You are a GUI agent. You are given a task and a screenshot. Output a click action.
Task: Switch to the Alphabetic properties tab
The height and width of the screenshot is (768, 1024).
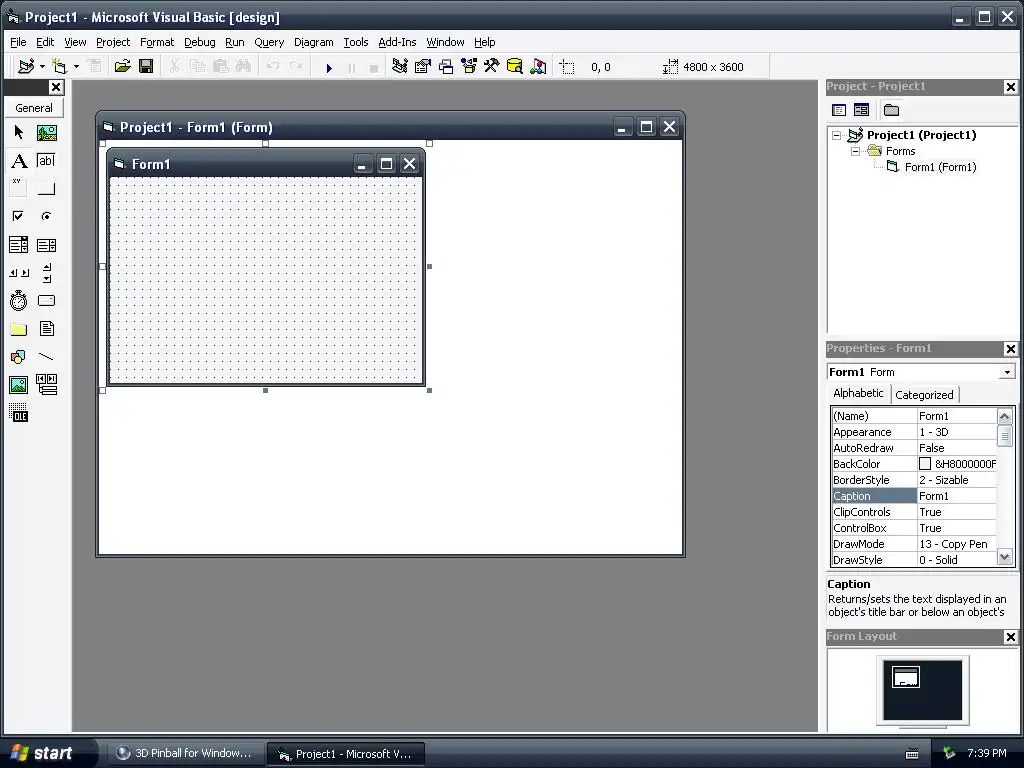(858, 393)
